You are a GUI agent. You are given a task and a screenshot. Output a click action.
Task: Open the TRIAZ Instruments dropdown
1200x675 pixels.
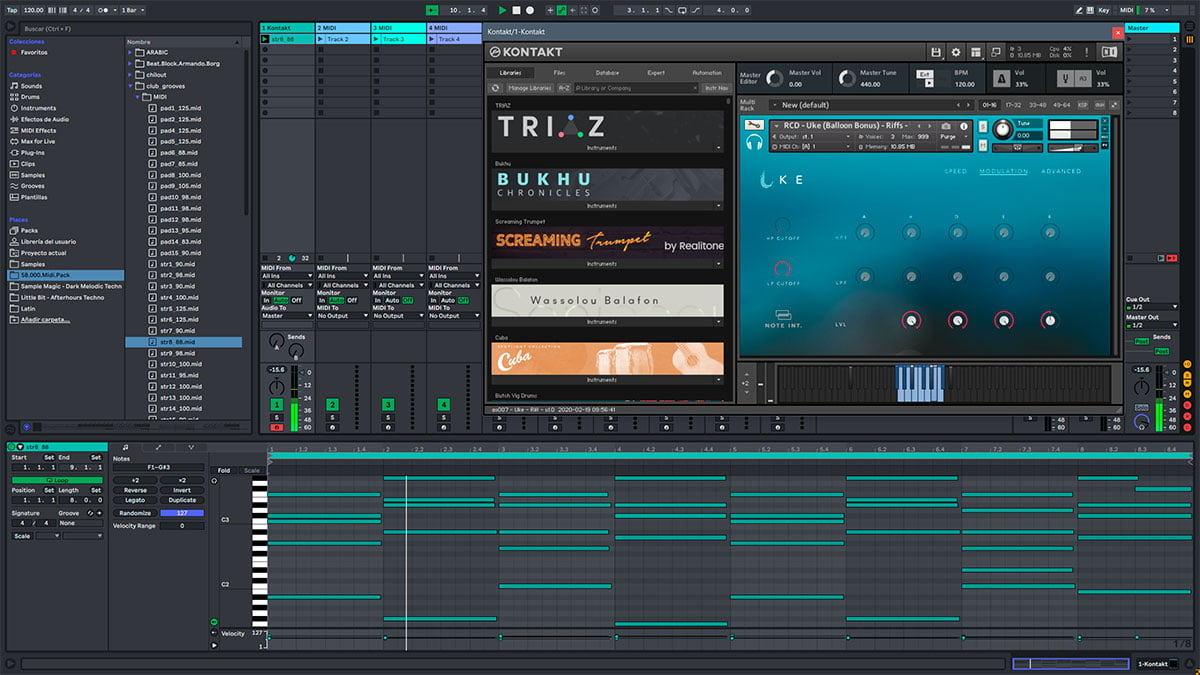pyautogui.click(x=719, y=147)
